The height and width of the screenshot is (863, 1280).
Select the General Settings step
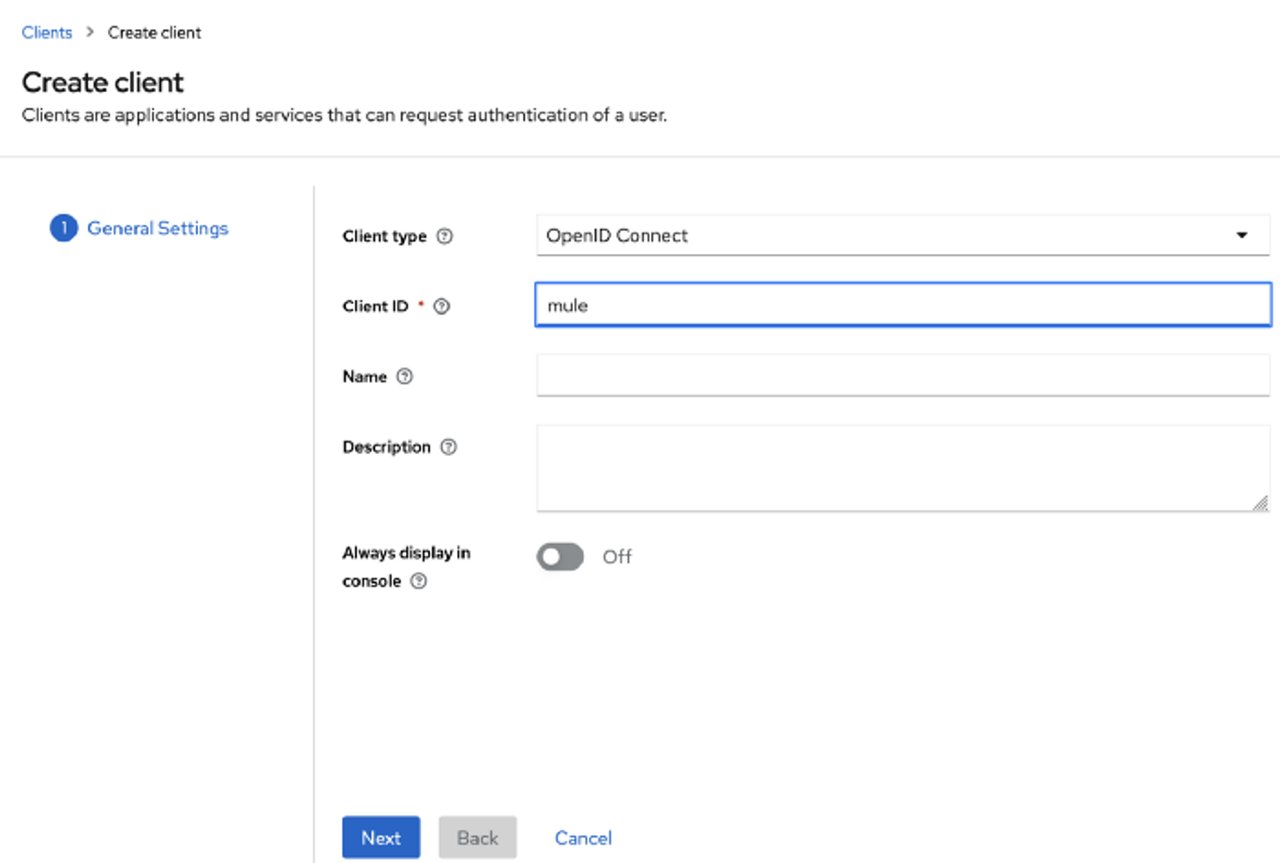tap(157, 228)
